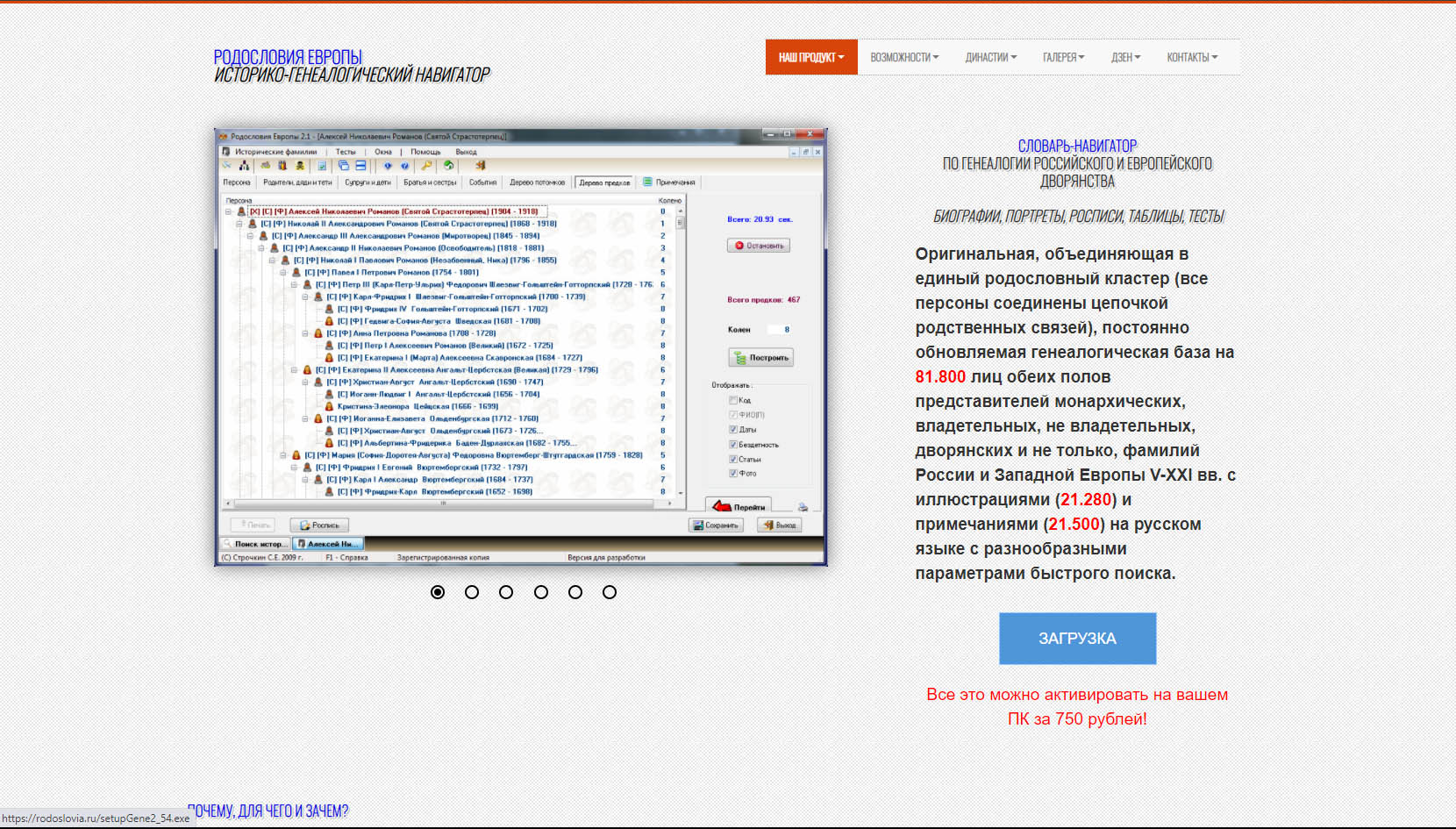Go to the last carousel slide dot
The image size is (1456, 829).
click(610, 592)
